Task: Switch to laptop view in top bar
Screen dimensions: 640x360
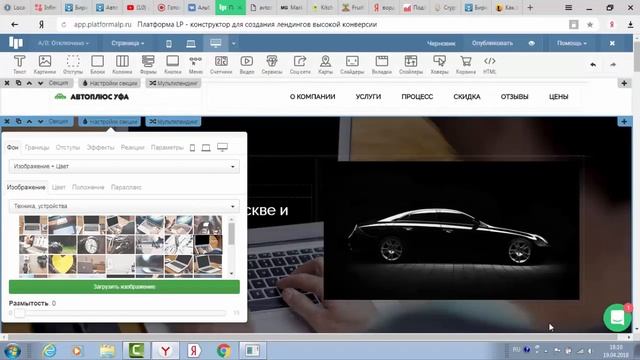Action: tap(191, 43)
